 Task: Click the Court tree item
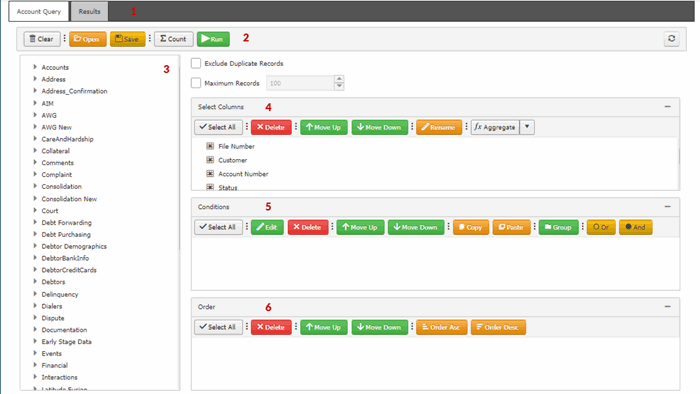point(50,211)
